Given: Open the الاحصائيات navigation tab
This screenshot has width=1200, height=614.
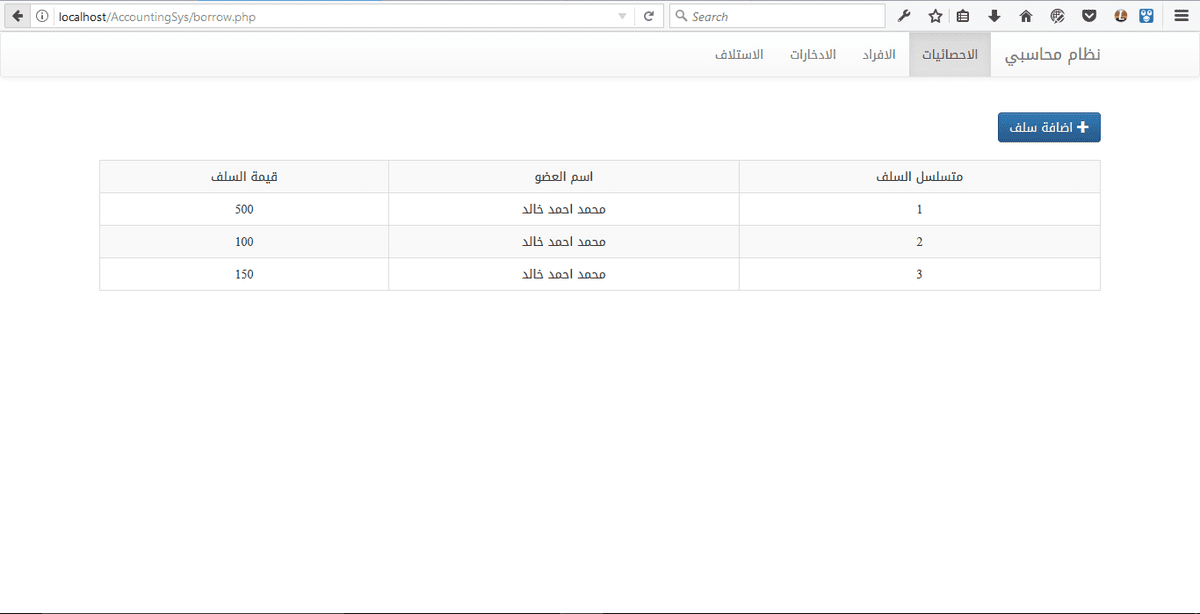Looking at the screenshot, I should point(949,54).
